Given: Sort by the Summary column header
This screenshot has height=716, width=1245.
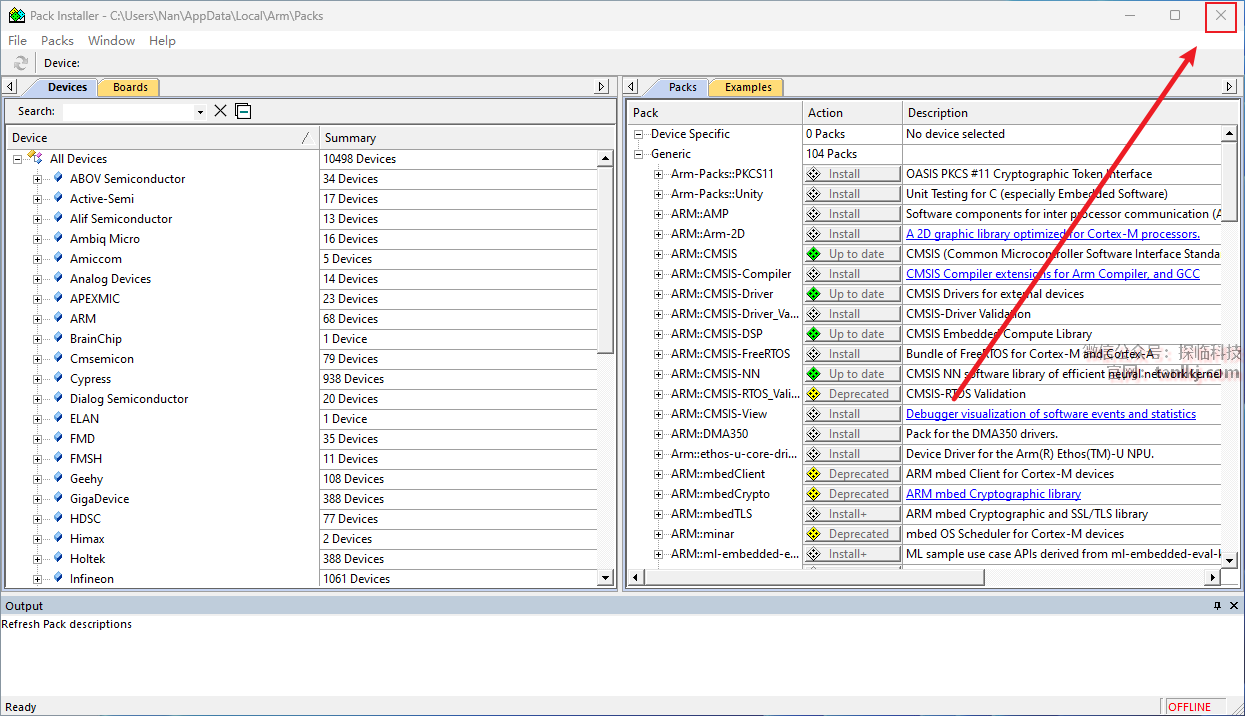Looking at the screenshot, I should point(350,138).
